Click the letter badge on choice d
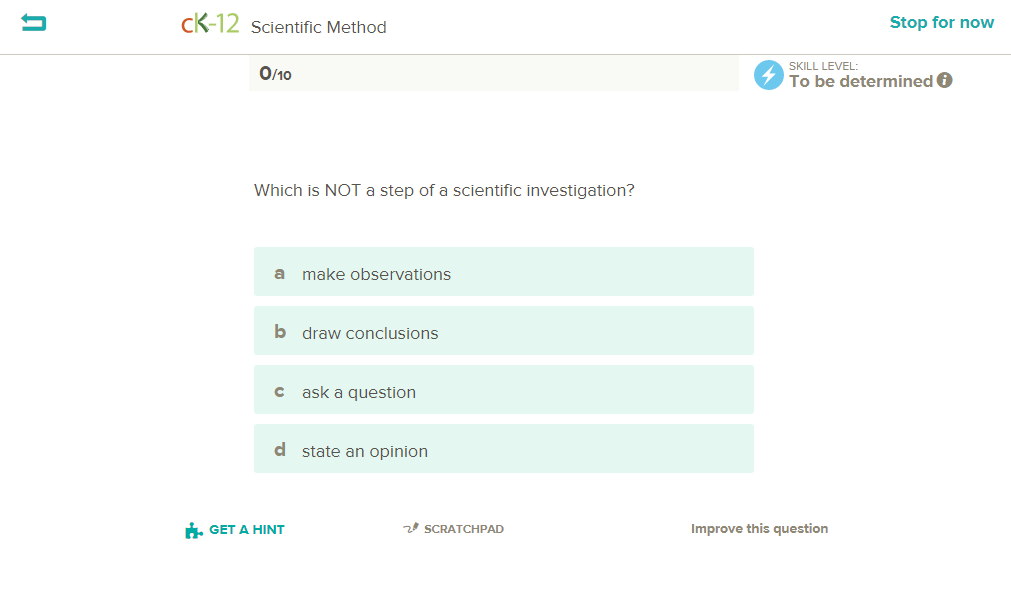 tap(279, 450)
